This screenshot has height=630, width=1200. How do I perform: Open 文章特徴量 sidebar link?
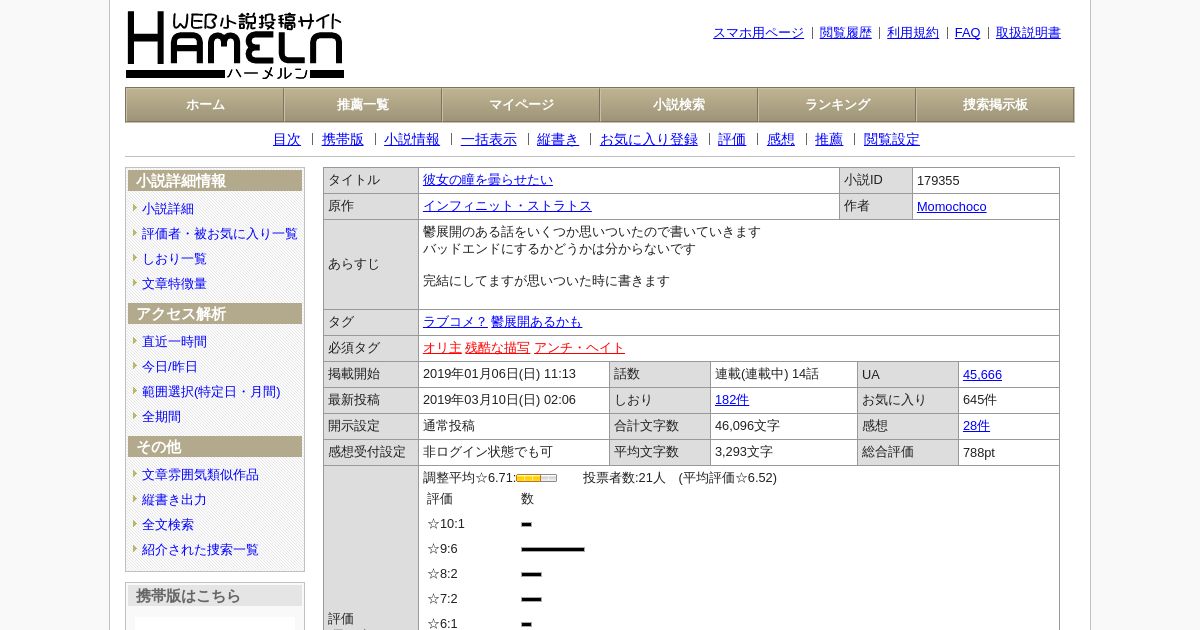pos(174,284)
